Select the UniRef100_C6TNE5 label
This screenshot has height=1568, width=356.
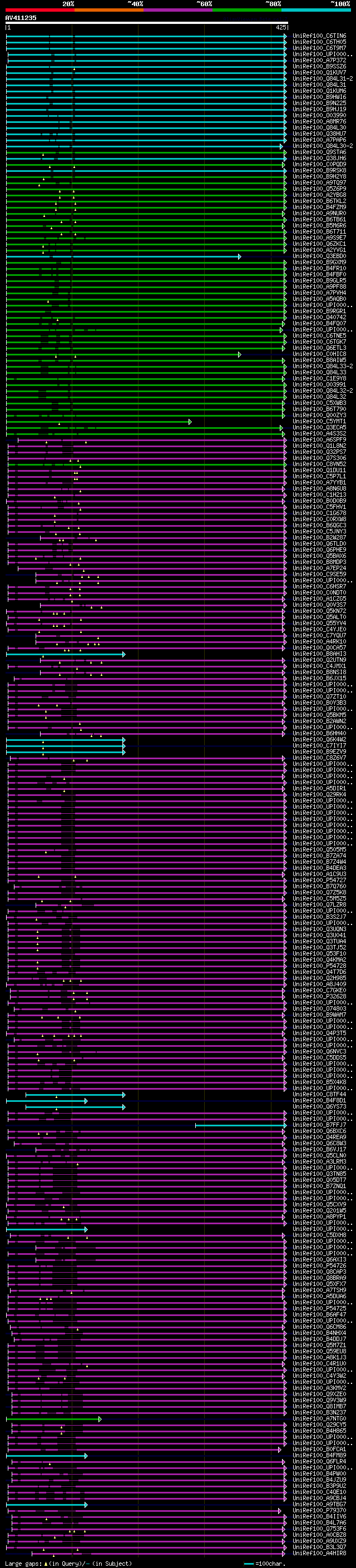tap(319, 335)
